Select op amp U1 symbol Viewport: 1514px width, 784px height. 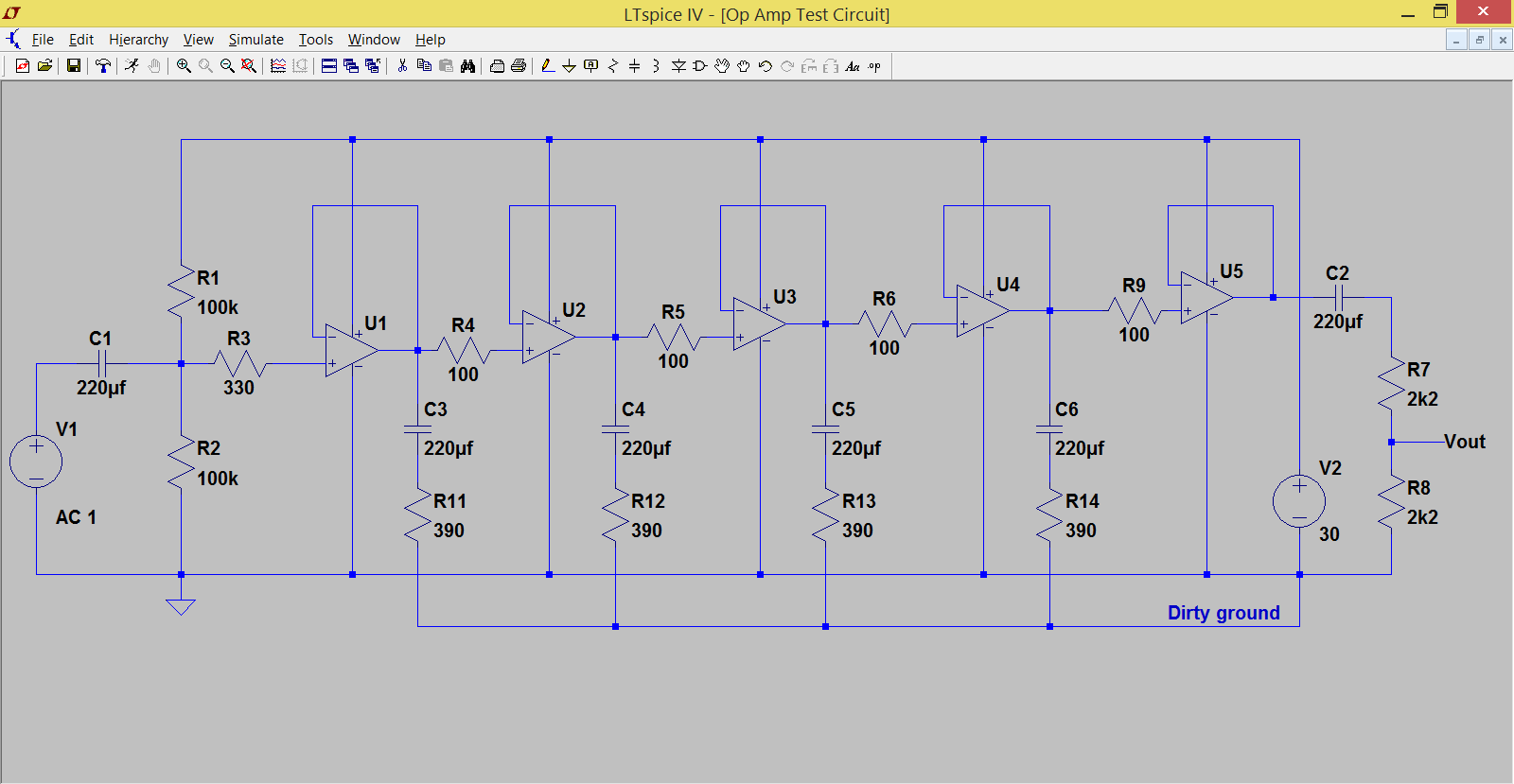pos(352,350)
